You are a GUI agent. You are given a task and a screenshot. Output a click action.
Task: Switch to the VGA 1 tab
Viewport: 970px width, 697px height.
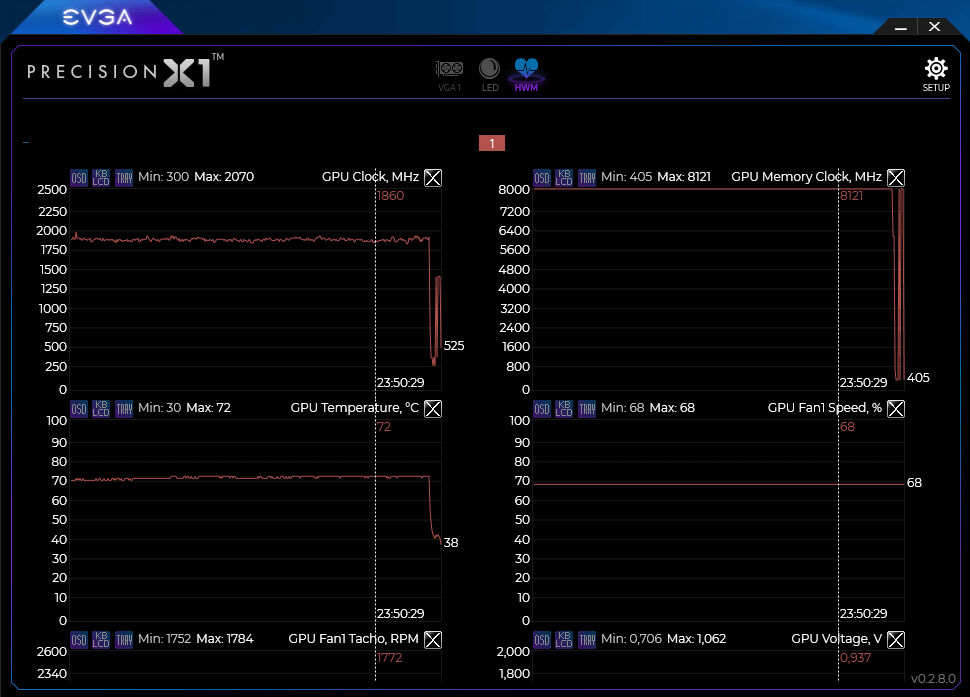(x=450, y=75)
